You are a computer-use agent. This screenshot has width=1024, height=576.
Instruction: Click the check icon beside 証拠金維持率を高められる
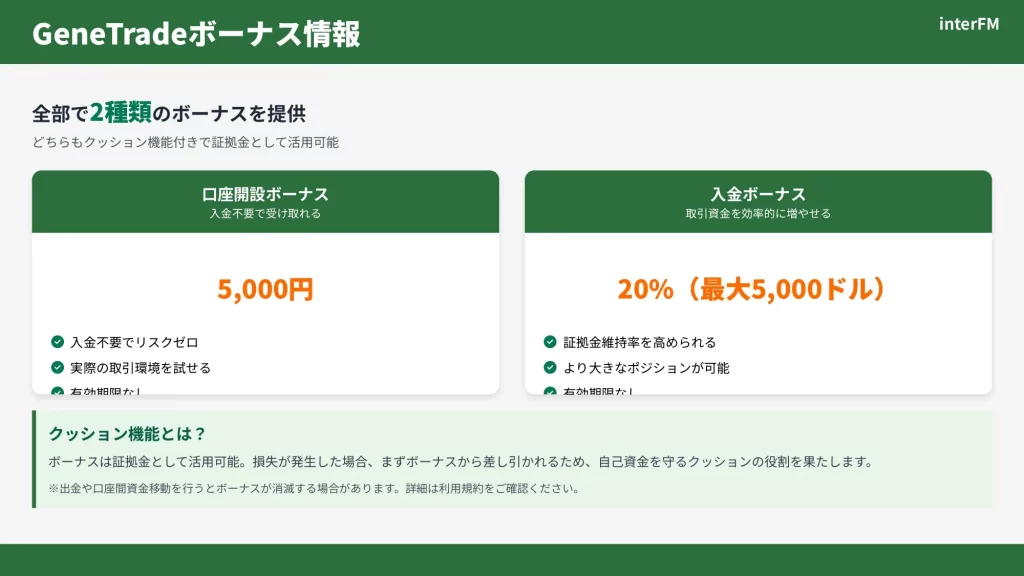(550, 342)
